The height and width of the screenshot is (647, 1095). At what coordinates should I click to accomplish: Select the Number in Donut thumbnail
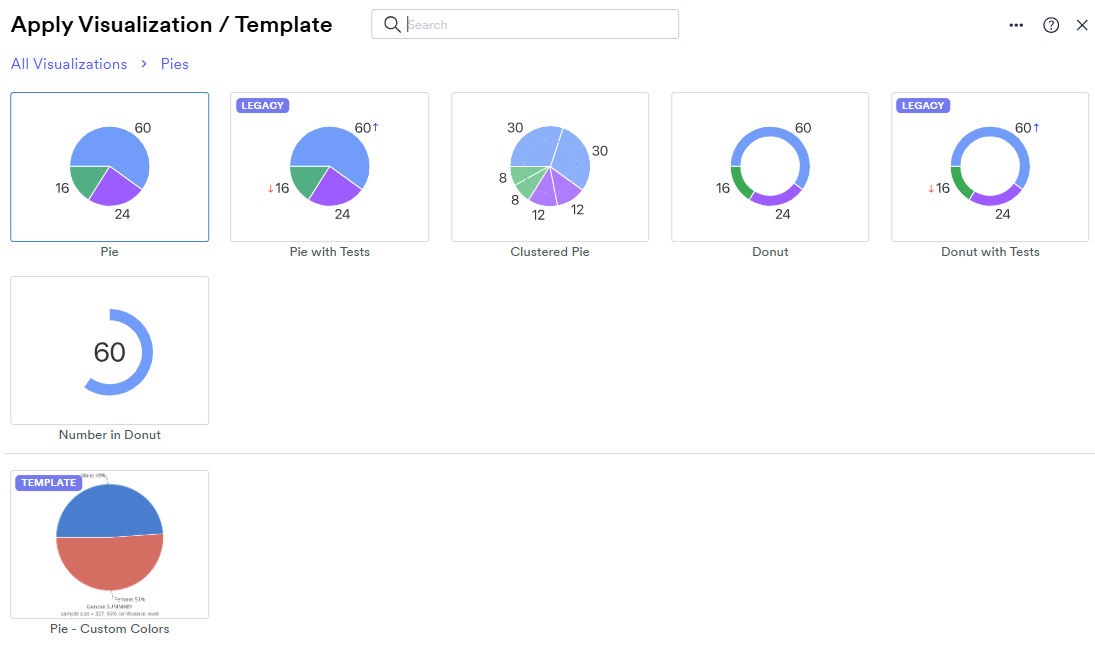point(110,351)
